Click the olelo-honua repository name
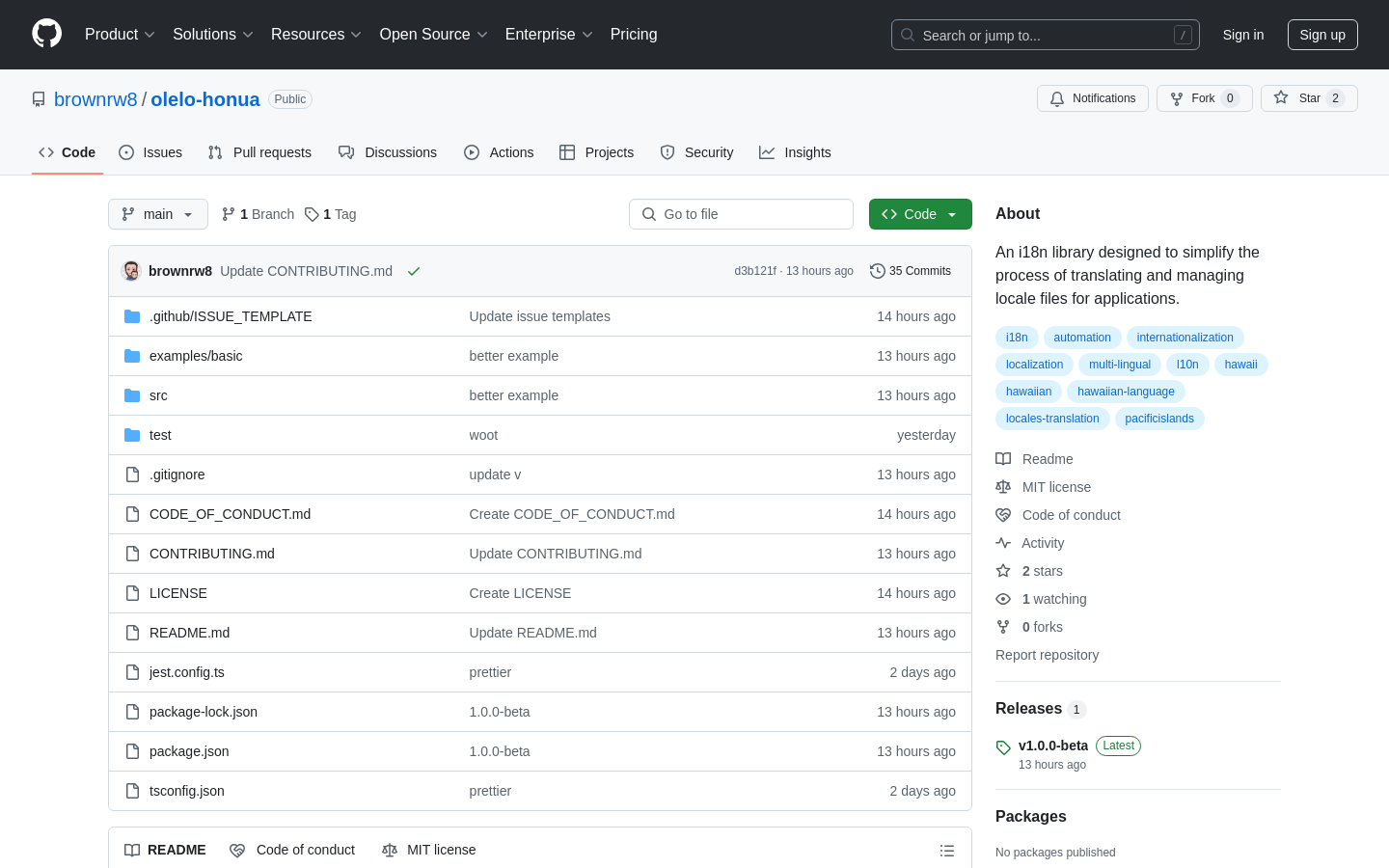The width and height of the screenshot is (1389, 868). tap(205, 99)
